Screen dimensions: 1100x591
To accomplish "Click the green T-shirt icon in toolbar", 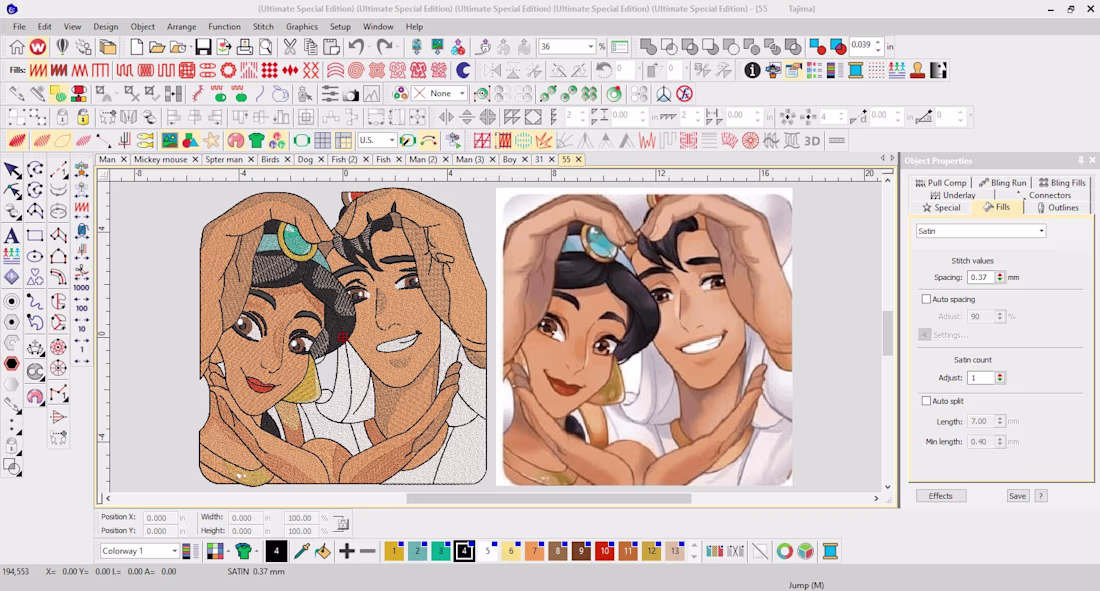I will point(256,140).
